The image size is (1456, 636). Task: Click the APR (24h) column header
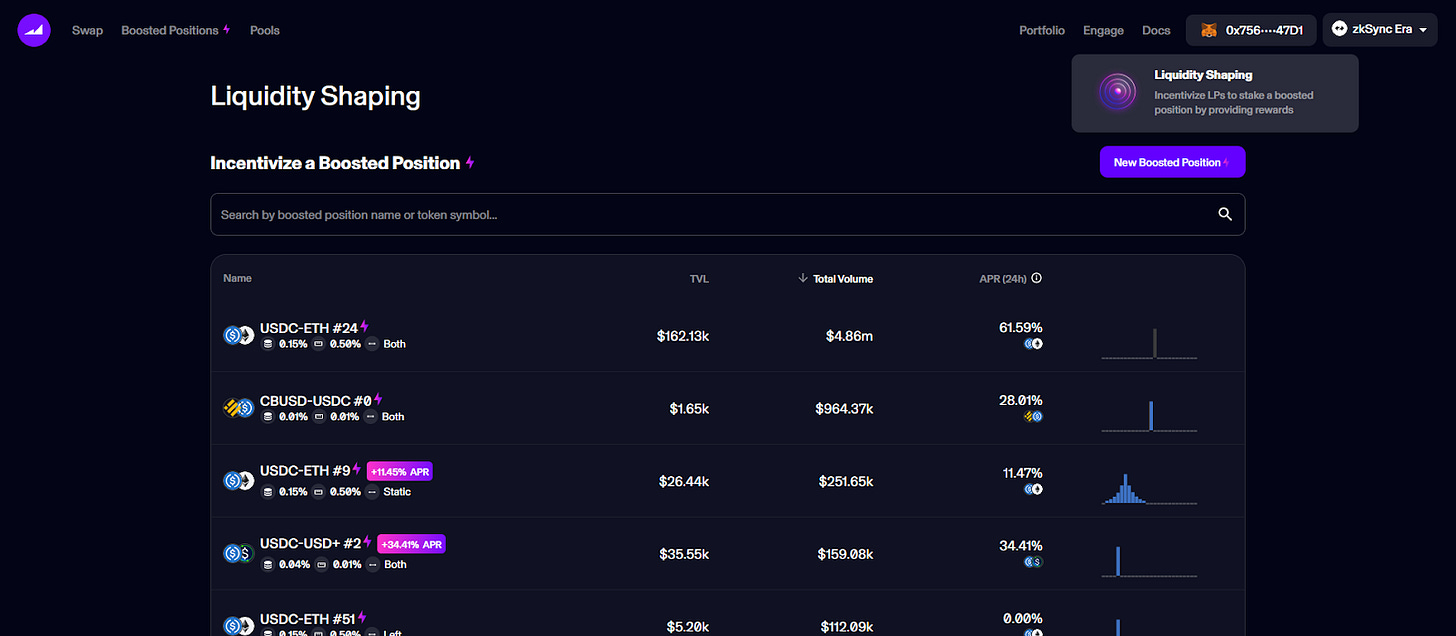pyautogui.click(x=1003, y=279)
